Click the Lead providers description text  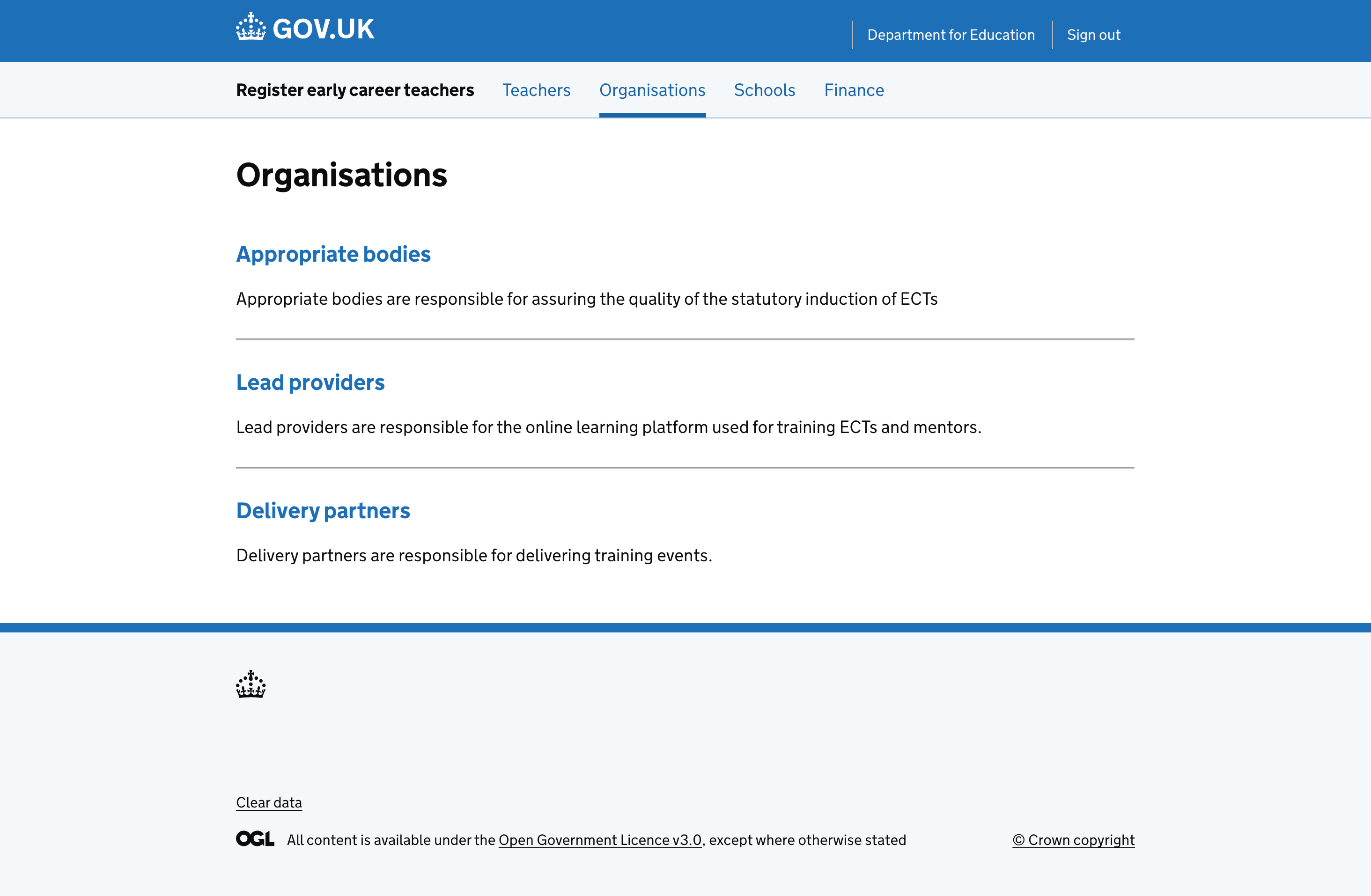click(x=609, y=427)
